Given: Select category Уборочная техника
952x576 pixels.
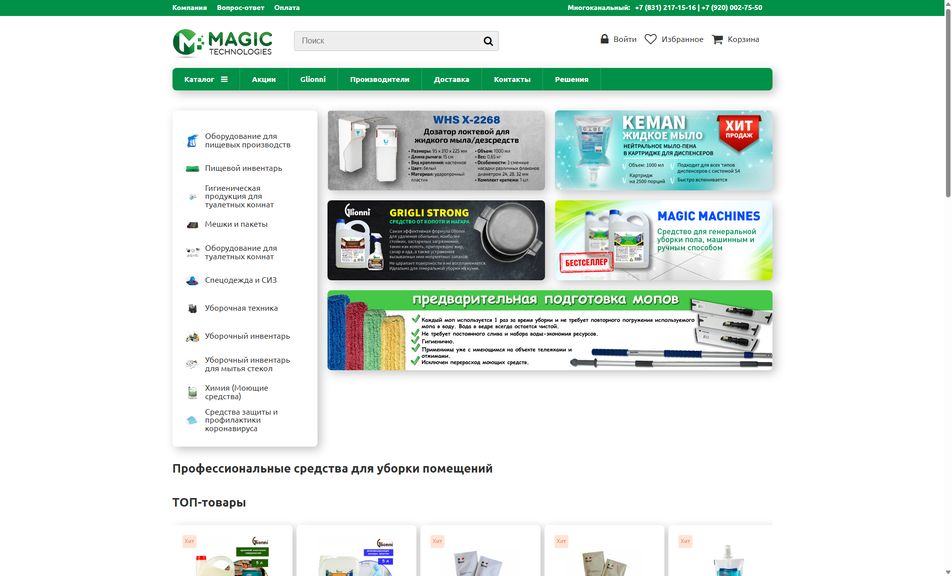Looking at the screenshot, I should 241,308.
